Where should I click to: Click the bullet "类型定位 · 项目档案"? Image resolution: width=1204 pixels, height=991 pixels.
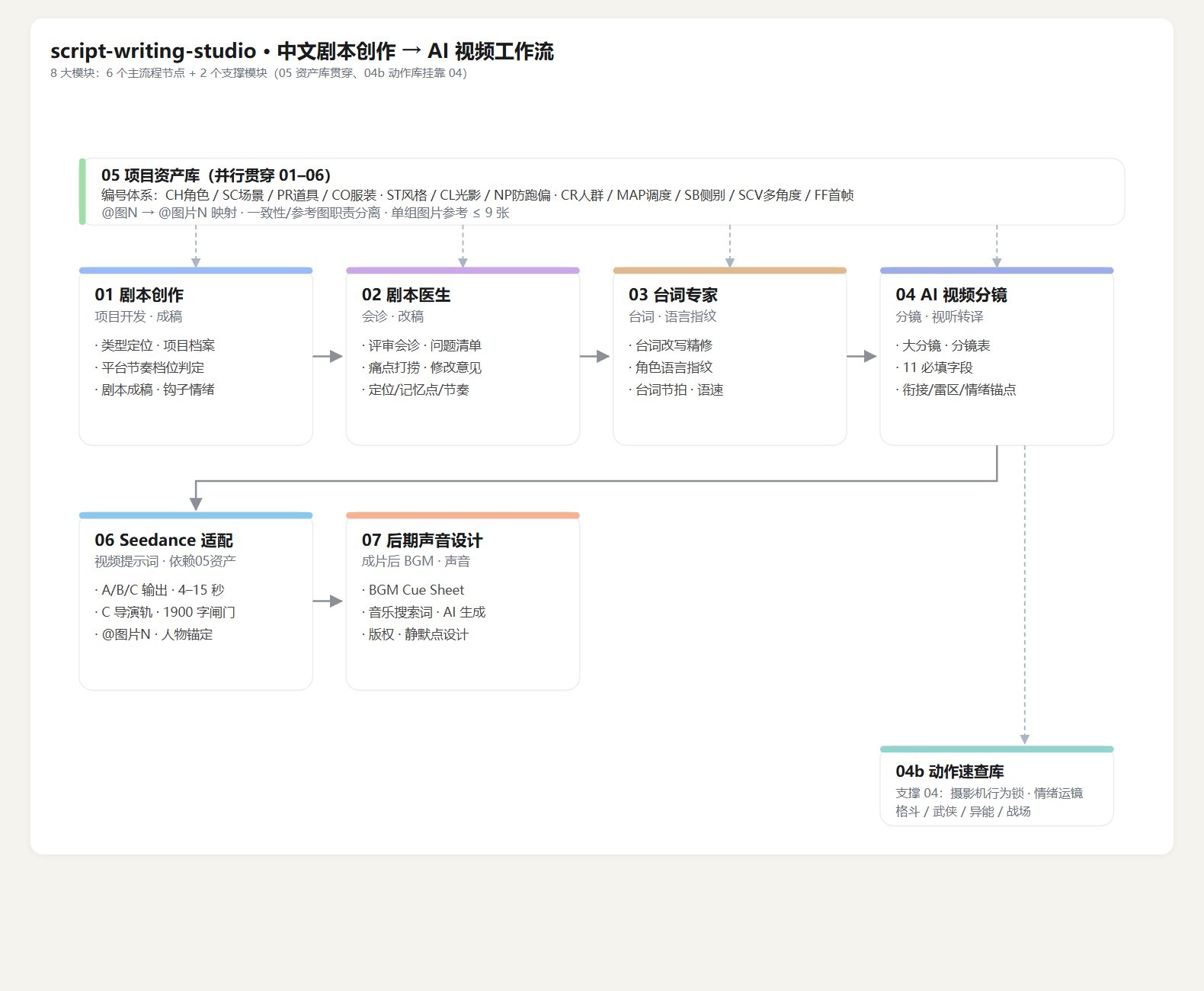(155, 345)
